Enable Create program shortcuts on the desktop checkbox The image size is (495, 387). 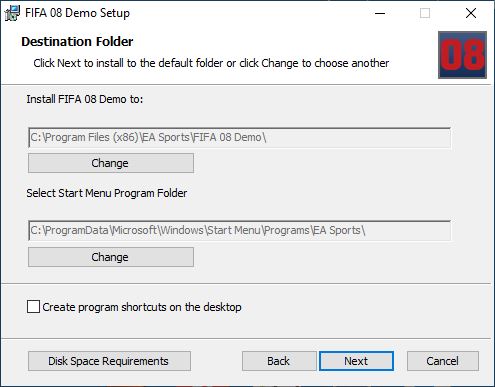[x=33, y=307]
